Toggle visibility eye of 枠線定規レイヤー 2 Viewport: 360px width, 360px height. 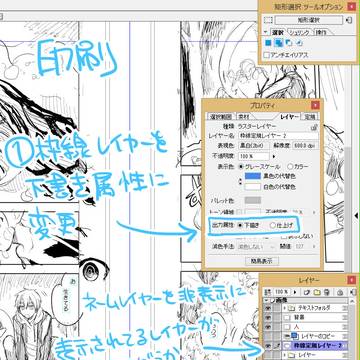267,347
